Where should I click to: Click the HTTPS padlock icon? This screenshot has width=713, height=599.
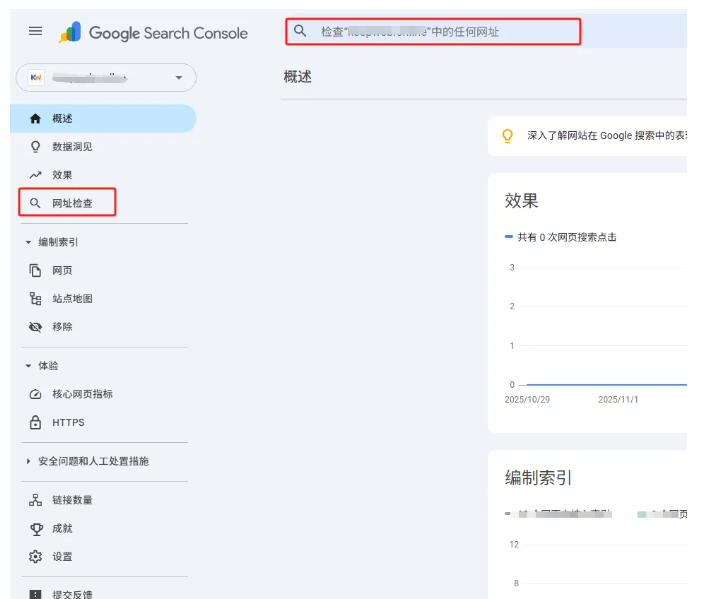pyautogui.click(x=36, y=422)
